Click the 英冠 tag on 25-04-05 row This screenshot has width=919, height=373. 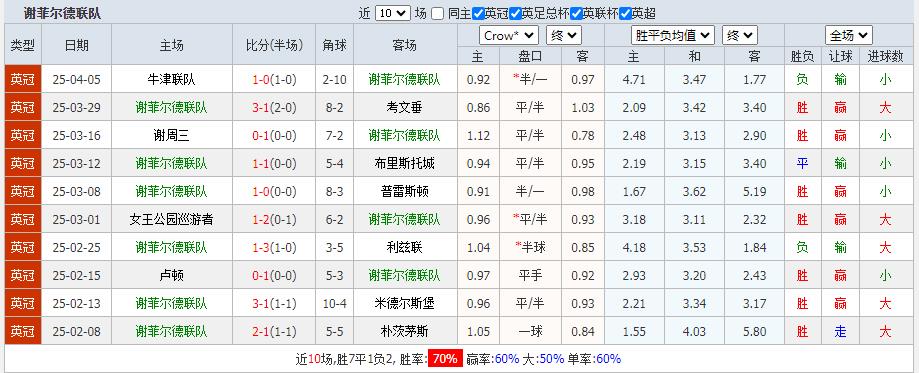[x=23, y=80]
